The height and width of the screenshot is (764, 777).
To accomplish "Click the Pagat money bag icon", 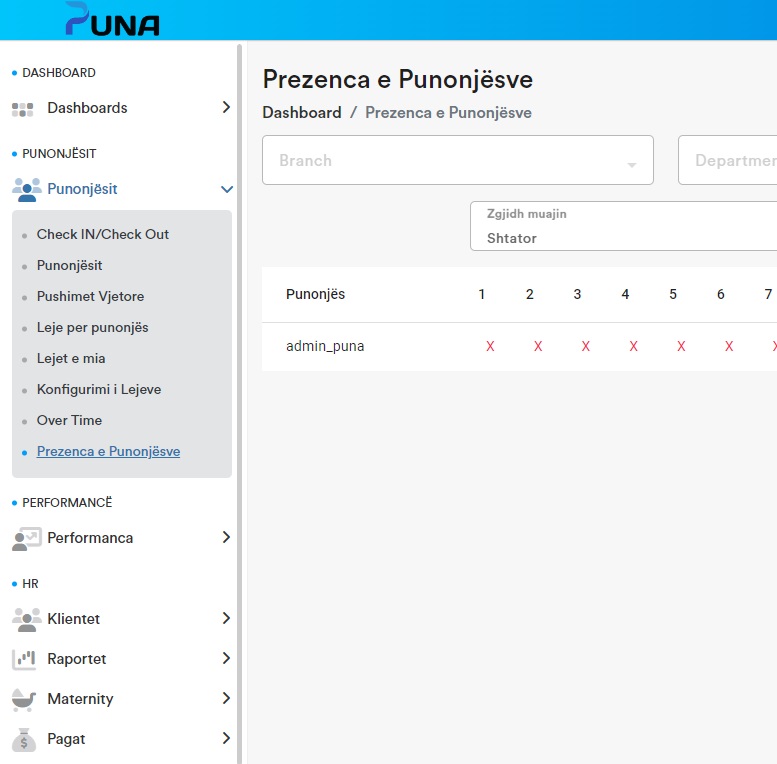I will 24,740.
